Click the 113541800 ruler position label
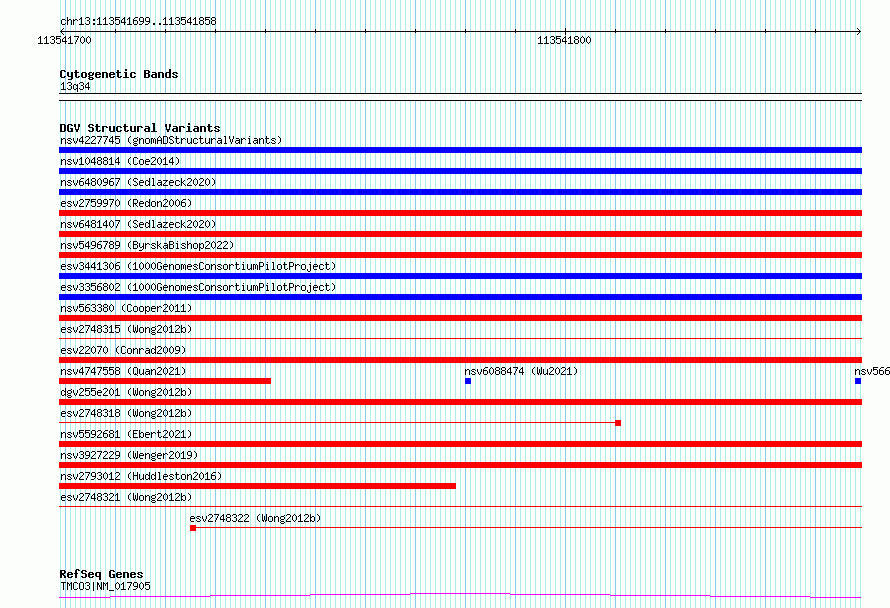The height and width of the screenshot is (608, 890). pos(564,40)
